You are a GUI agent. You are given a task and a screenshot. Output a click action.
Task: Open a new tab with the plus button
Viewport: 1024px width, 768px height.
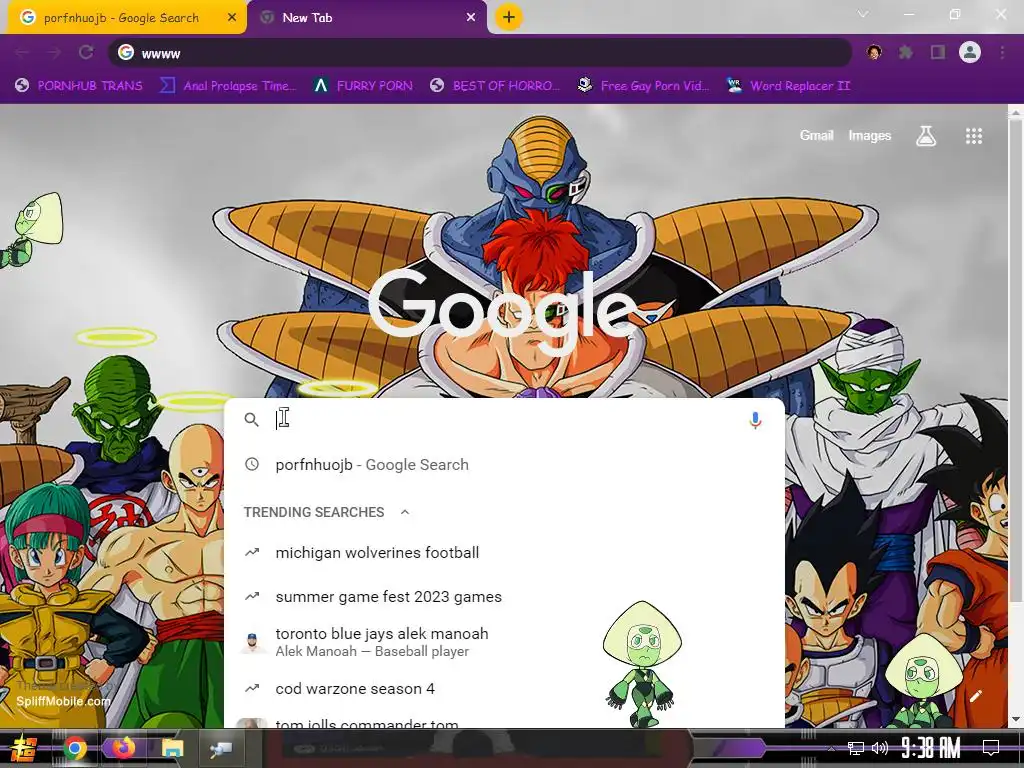pos(509,17)
